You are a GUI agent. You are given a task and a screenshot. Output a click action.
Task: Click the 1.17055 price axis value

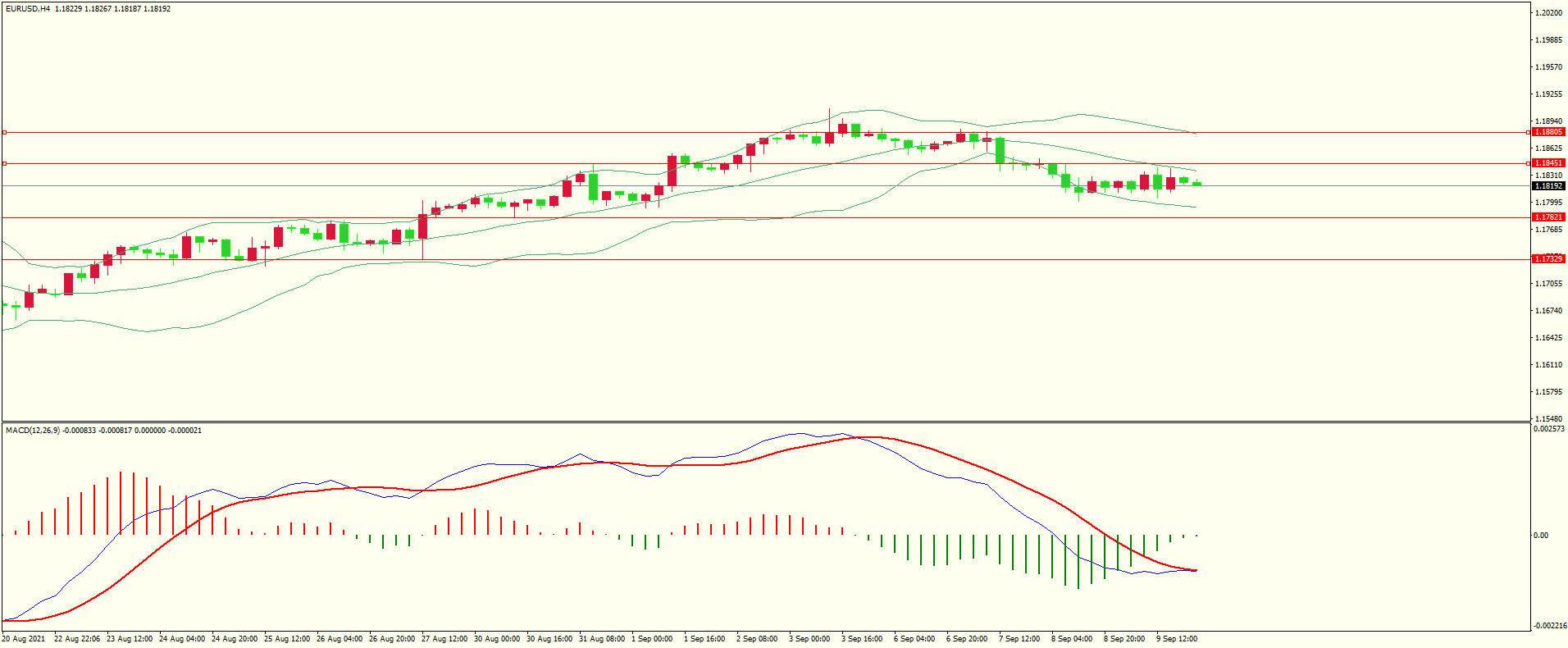1548,284
